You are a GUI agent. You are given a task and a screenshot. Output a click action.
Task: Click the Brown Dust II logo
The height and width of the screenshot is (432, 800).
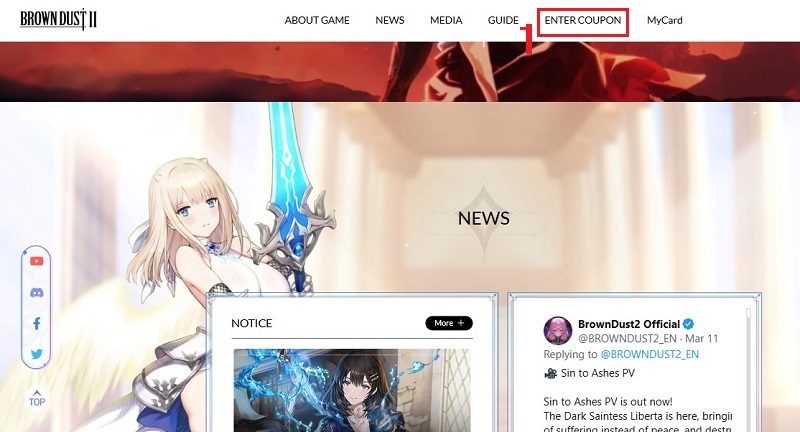click(x=58, y=20)
